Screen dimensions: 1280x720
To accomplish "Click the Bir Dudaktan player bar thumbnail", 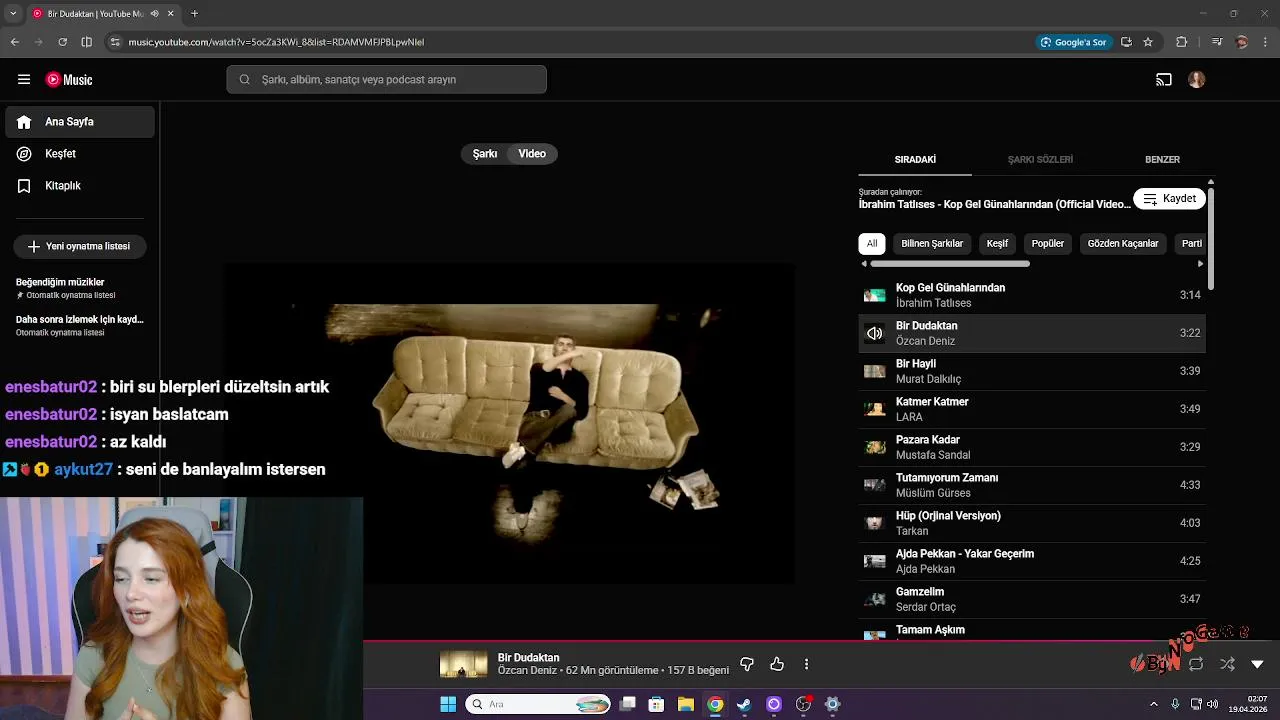I will click(x=464, y=664).
